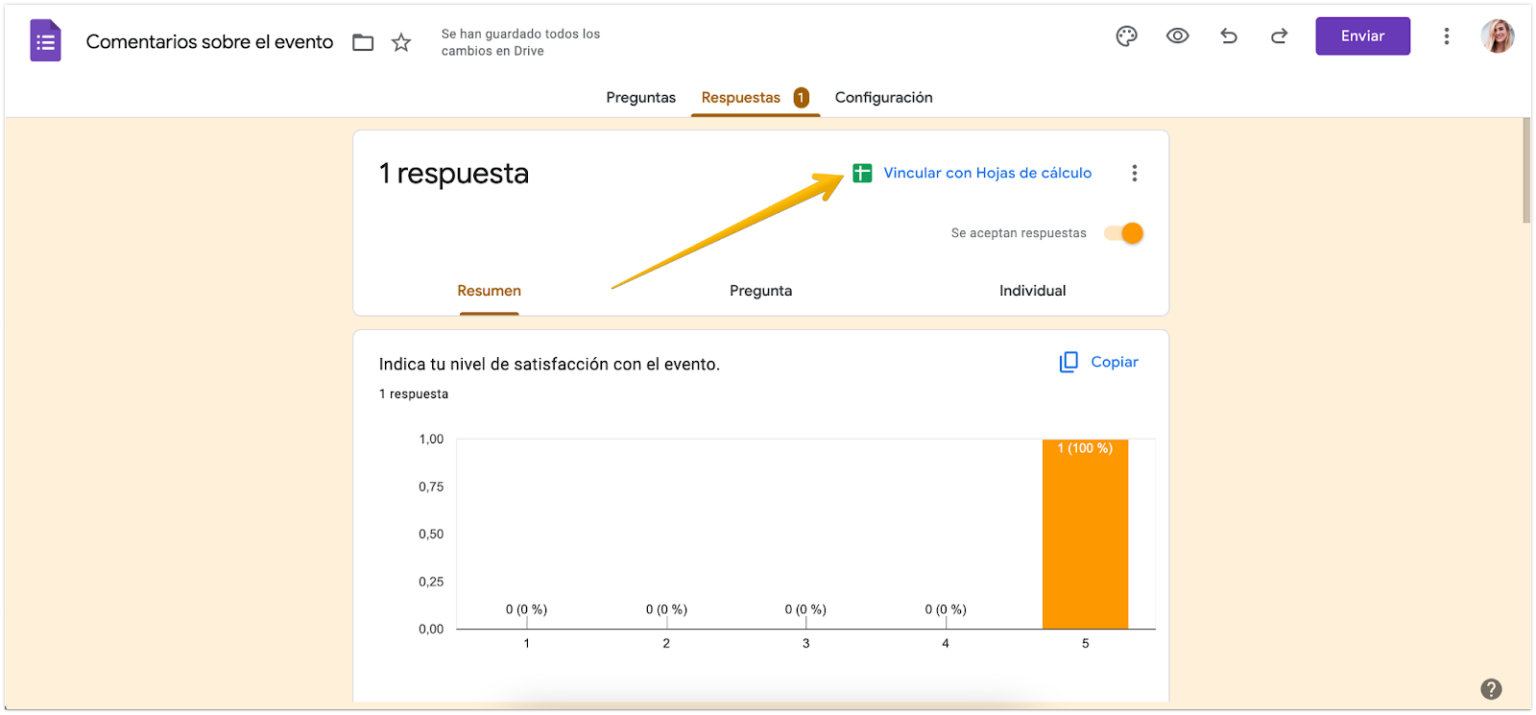Viewport: 1536px width, 715px height.
Task: Click the green Hojas de cálculo spreadsheet icon
Action: (862, 172)
